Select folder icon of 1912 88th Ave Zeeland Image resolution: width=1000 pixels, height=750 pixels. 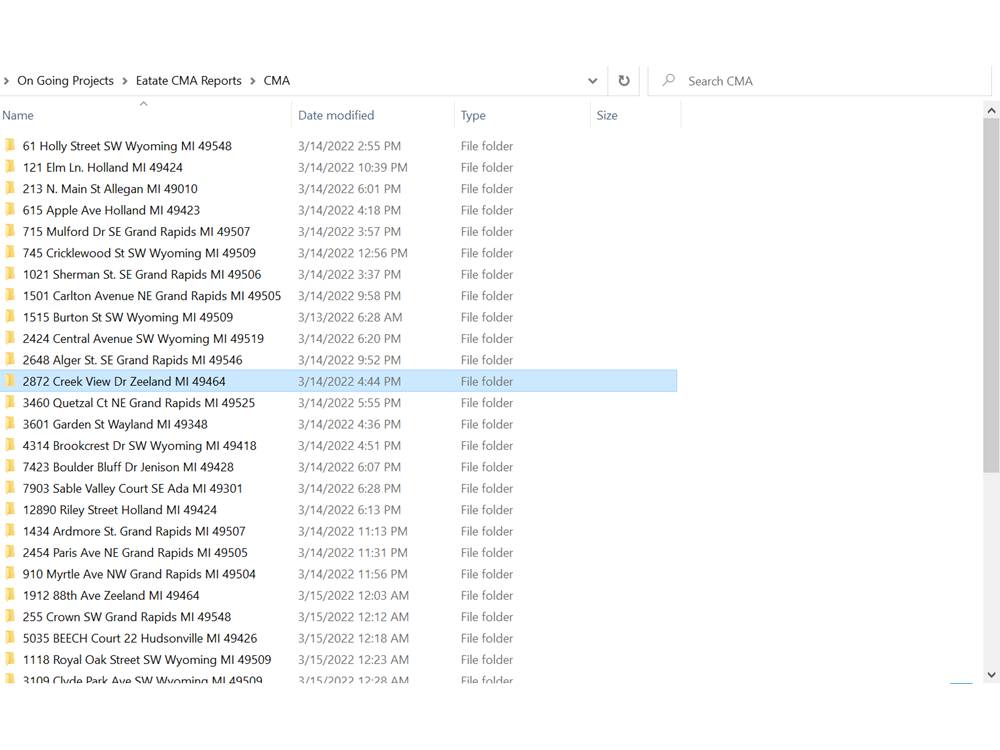click(10, 595)
